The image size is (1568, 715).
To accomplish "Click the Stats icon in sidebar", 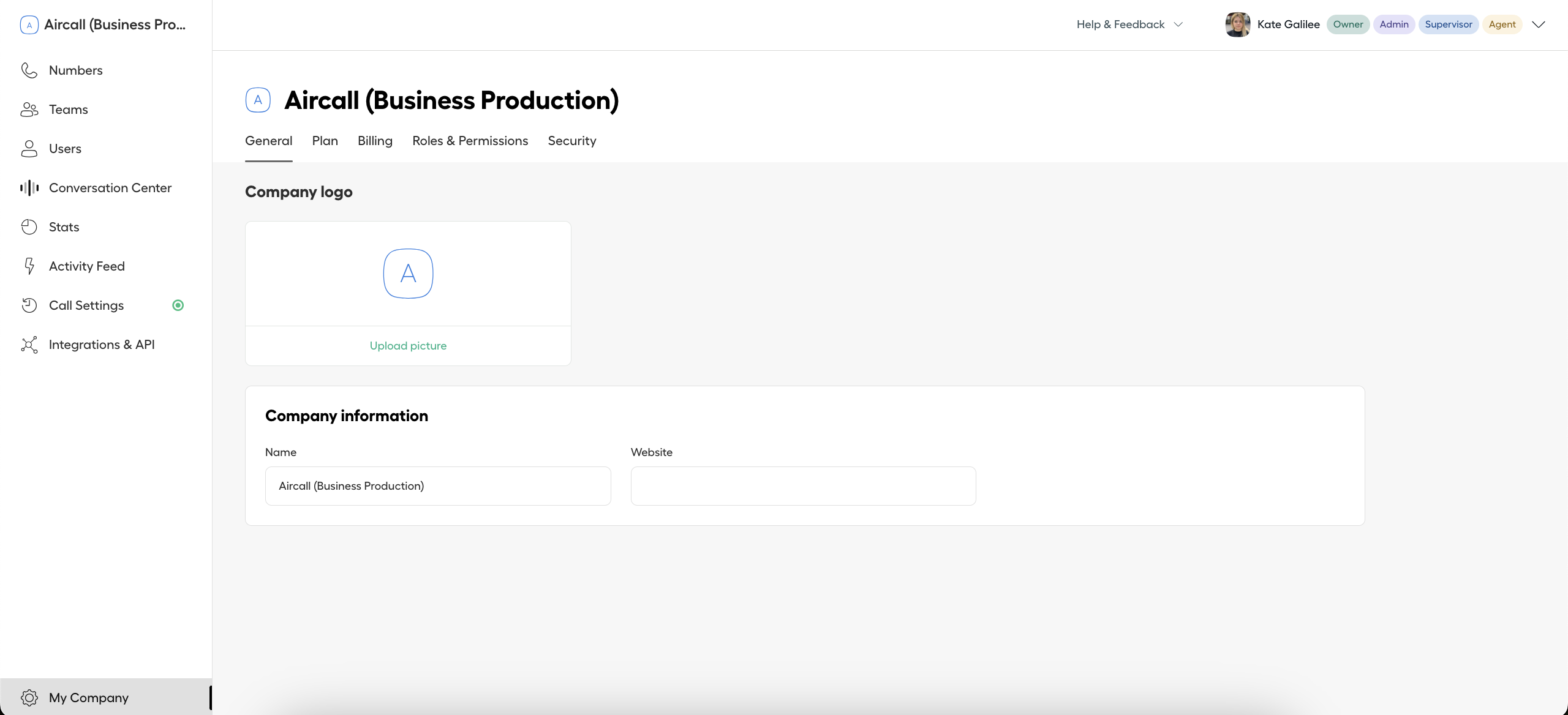I will [x=29, y=227].
